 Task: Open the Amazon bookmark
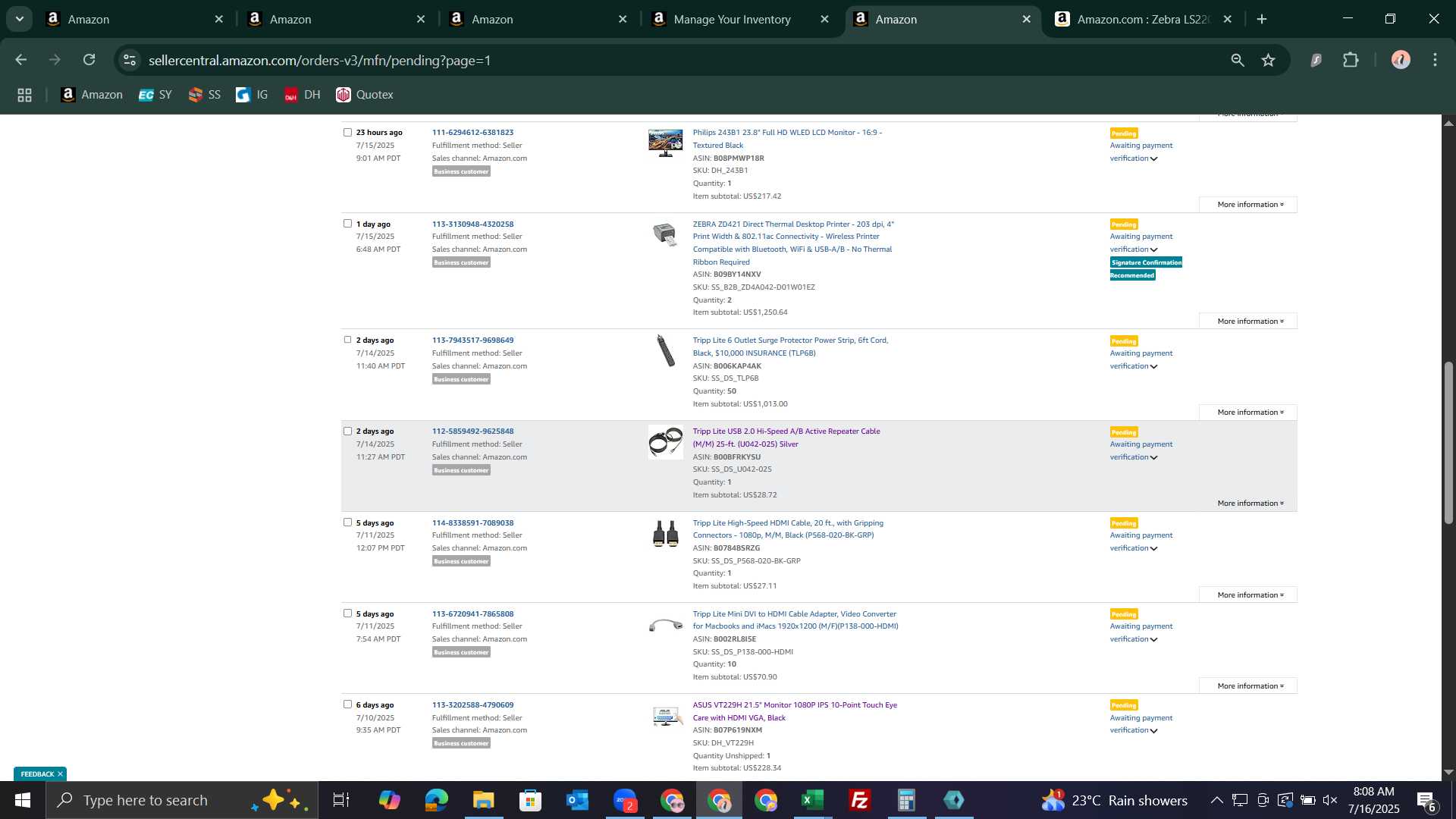[92, 95]
